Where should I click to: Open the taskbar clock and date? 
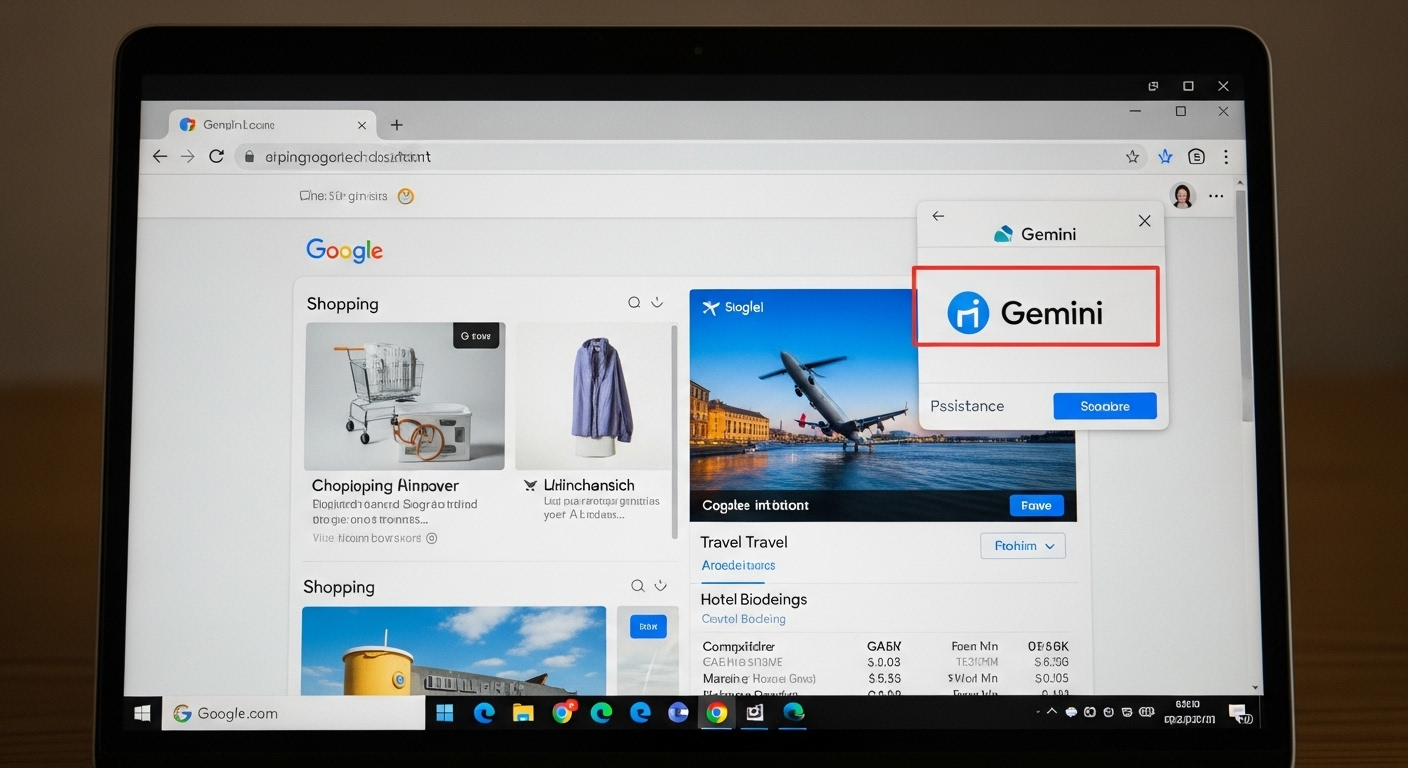(x=1188, y=712)
